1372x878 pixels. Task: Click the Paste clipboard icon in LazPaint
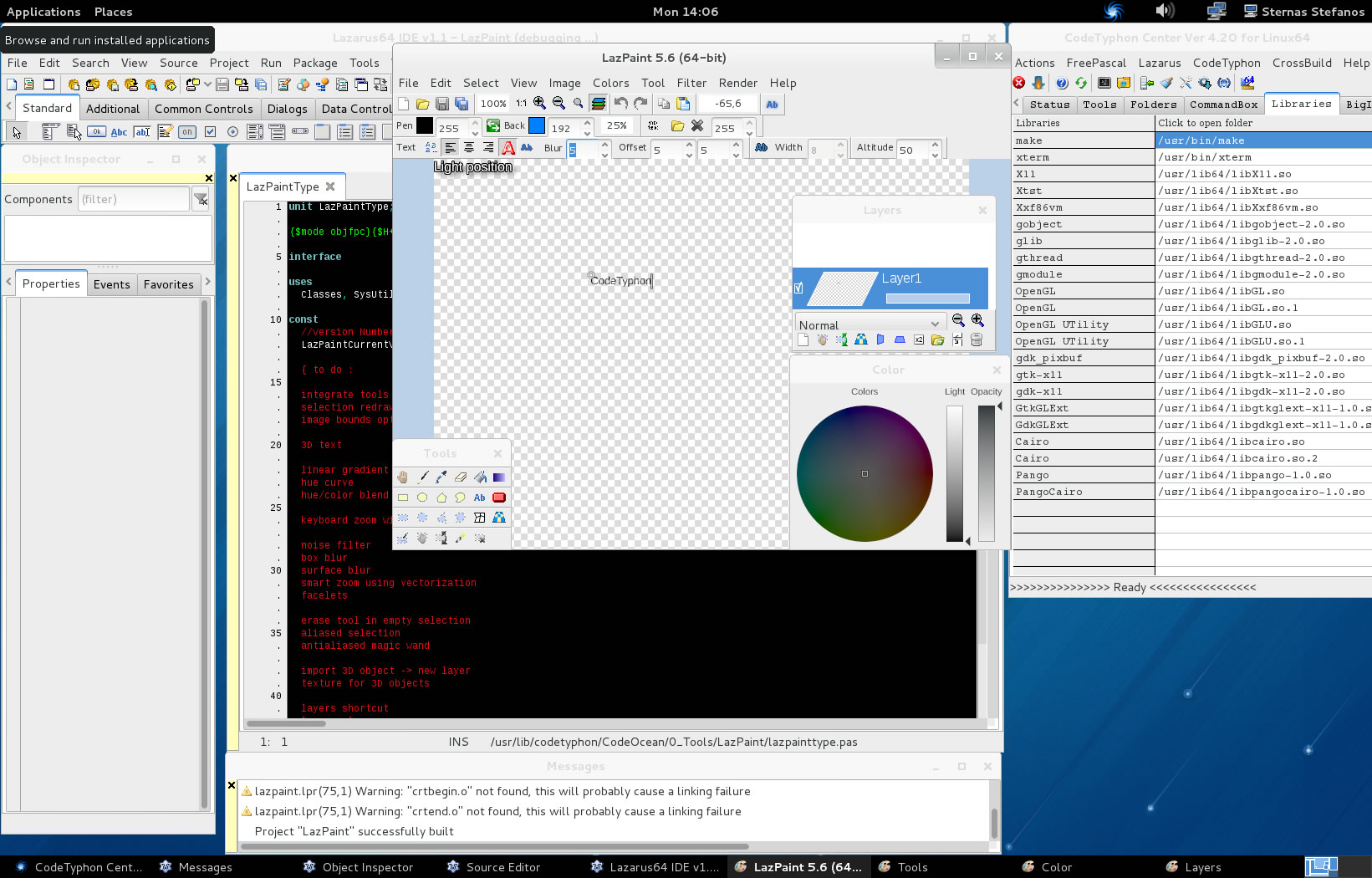(683, 104)
